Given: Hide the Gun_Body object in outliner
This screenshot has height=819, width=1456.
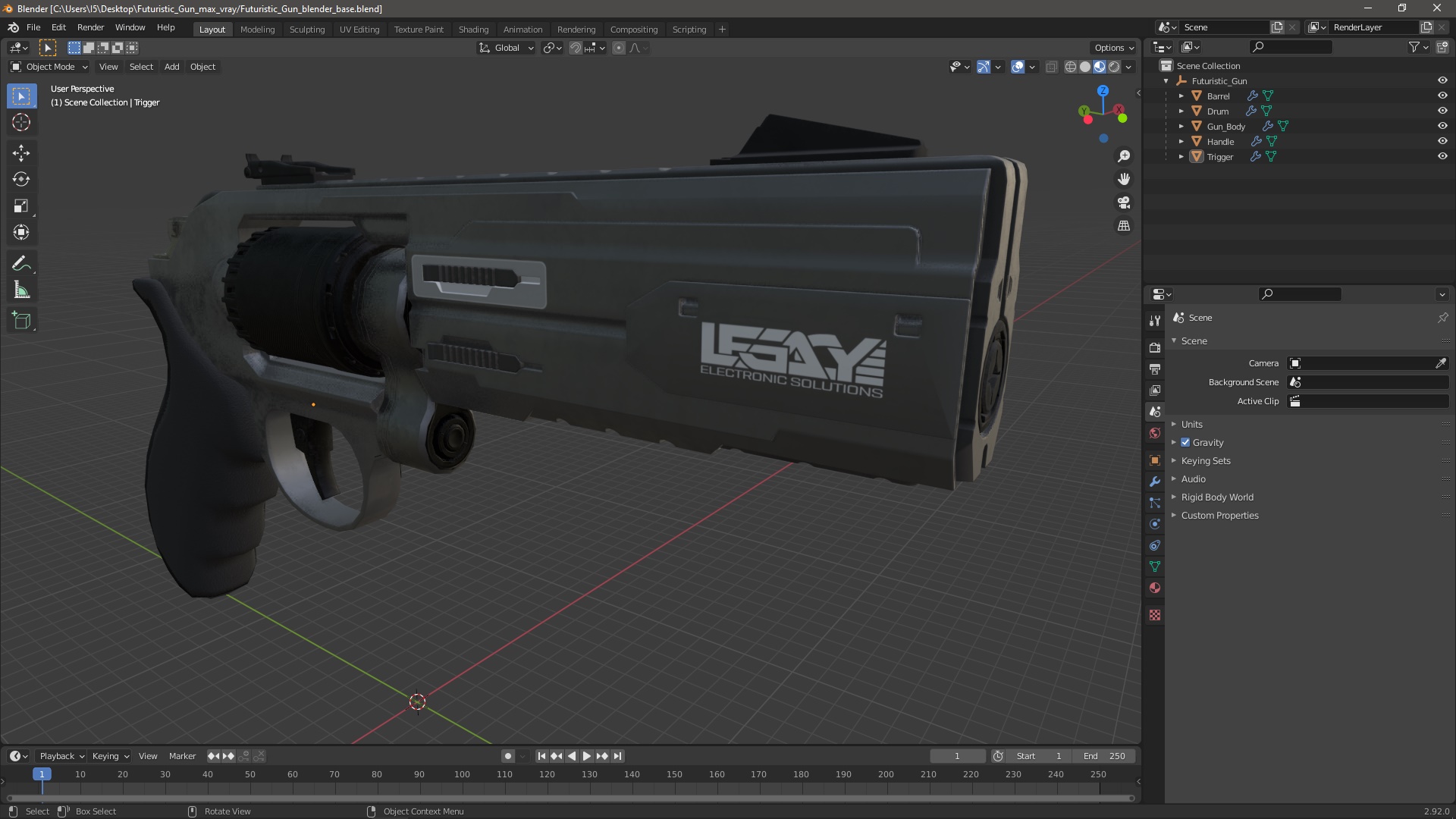Looking at the screenshot, I should pyautogui.click(x=1442, y=126).
